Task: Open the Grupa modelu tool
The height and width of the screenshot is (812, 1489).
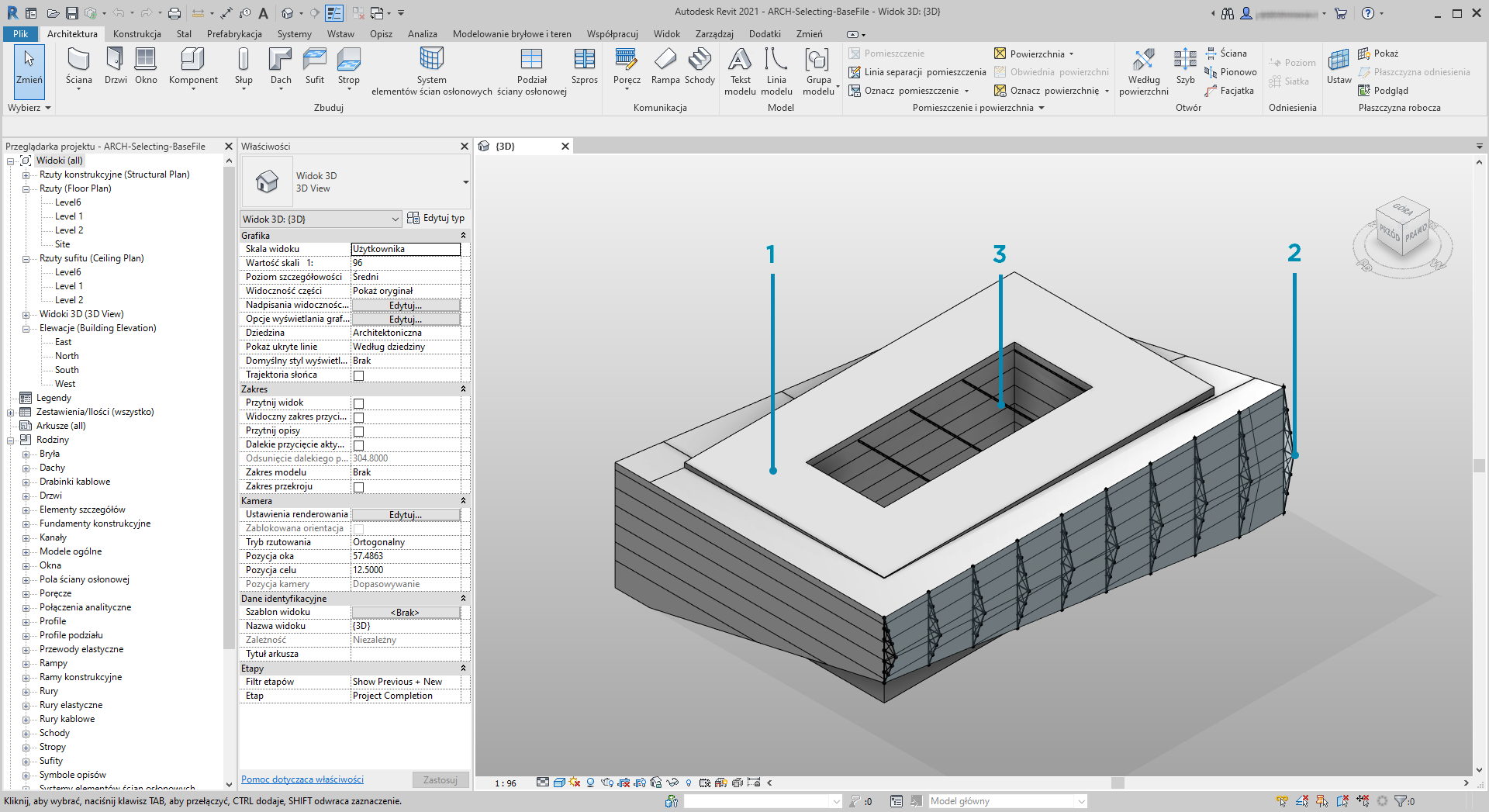Action: [819, 71]
